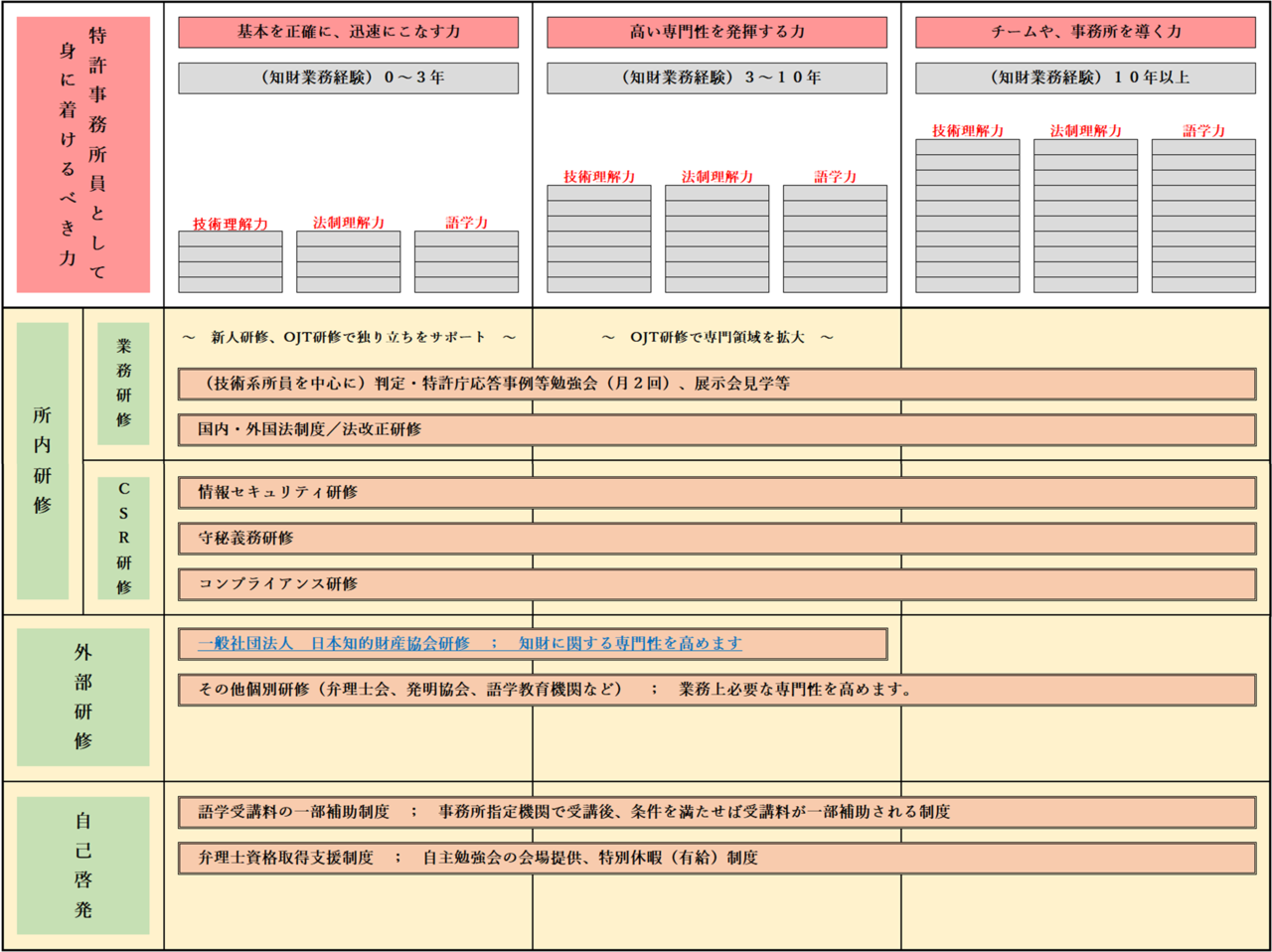Click the 国内・外国法制度／法改正研修 bar
This screenshot has height=952, width=1272.
coord(716,429)
